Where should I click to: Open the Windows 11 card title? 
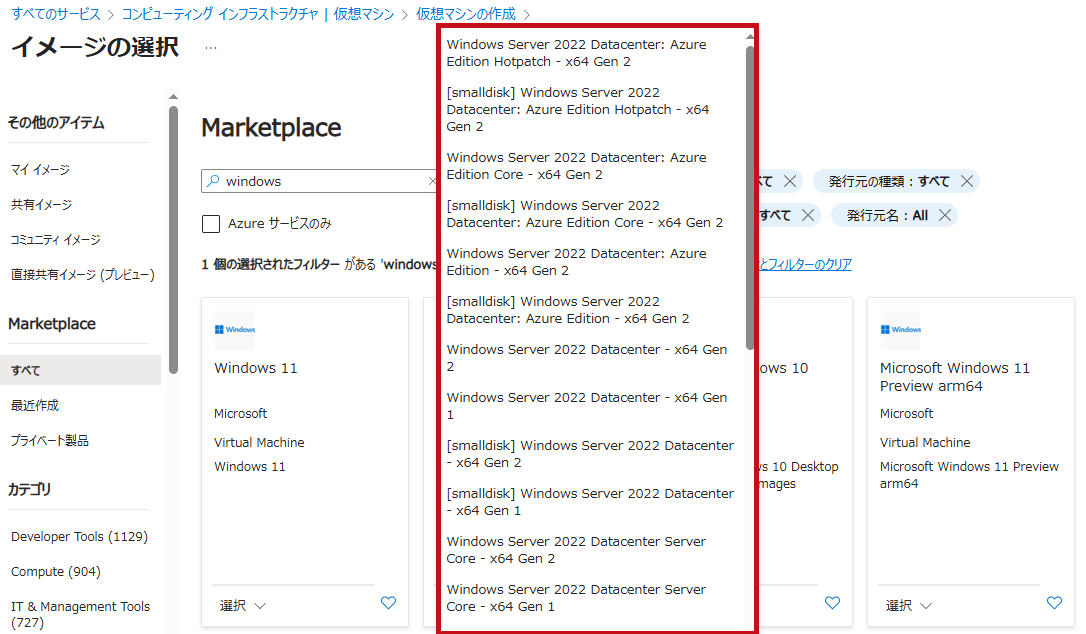click(x=256, y=368)
